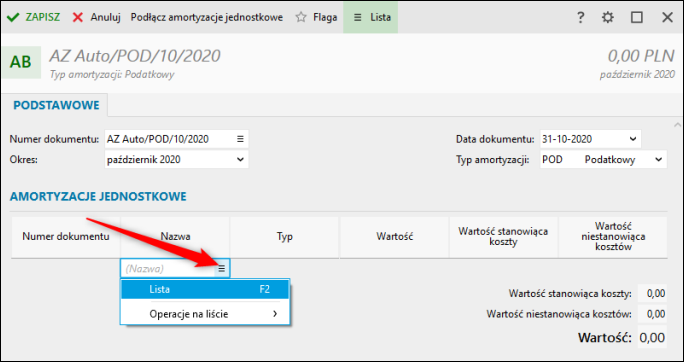Click the Typ column header
The image size is (684, 362).
click(284, 237)
